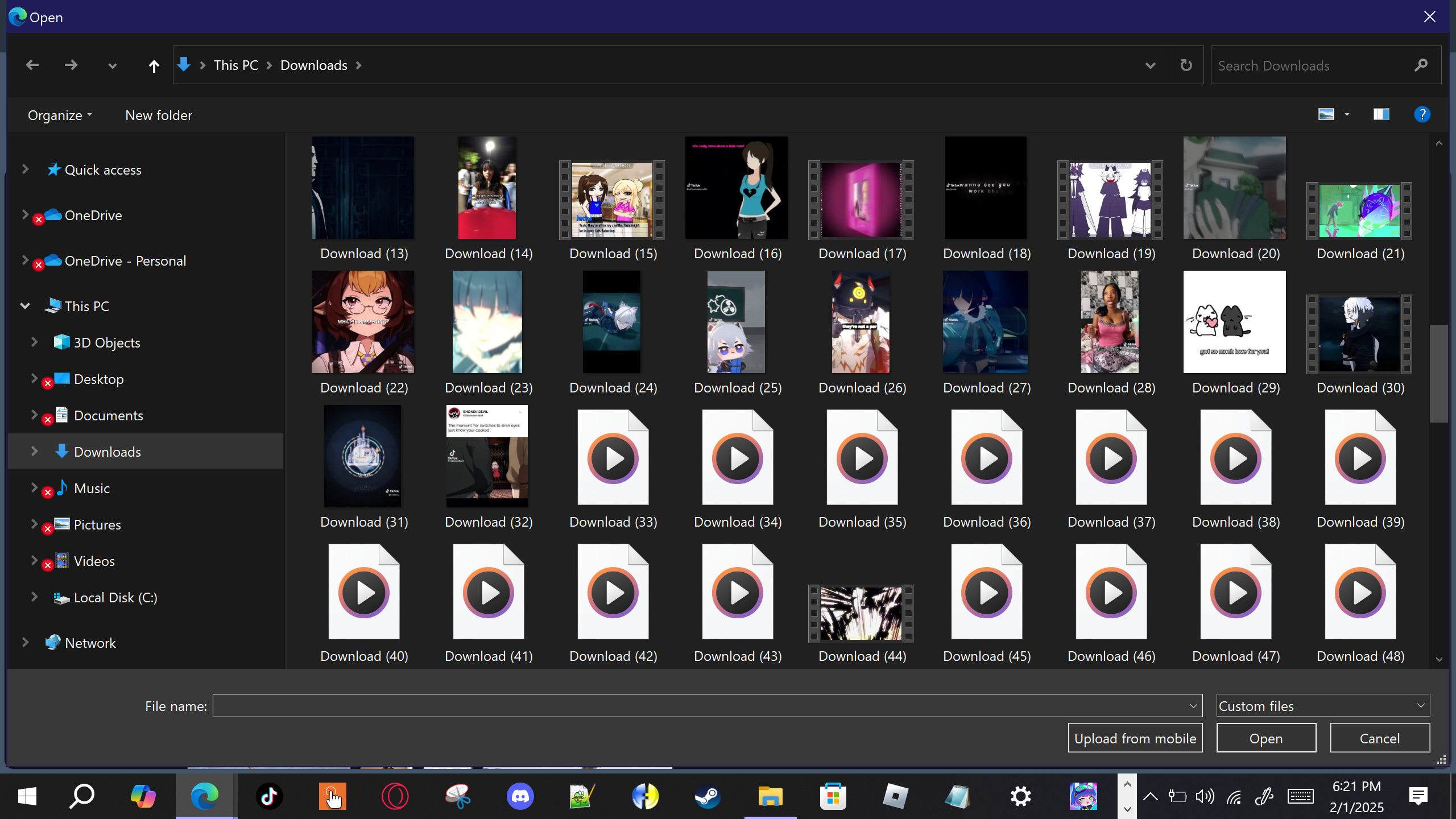Click the change view icon
The image size is (1456, 819).
coord(1326,114)
